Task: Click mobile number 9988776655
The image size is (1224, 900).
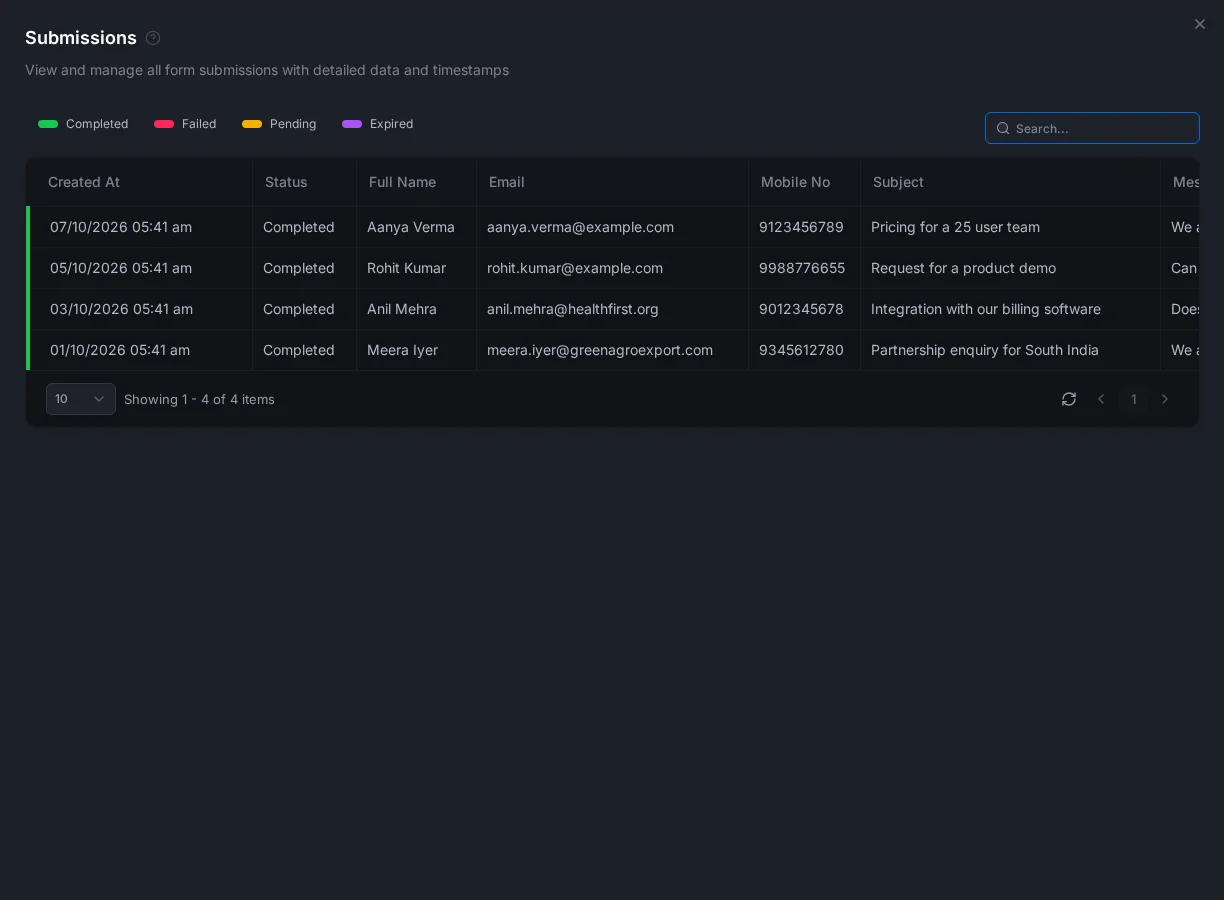Action: click(x=802, y=268)
